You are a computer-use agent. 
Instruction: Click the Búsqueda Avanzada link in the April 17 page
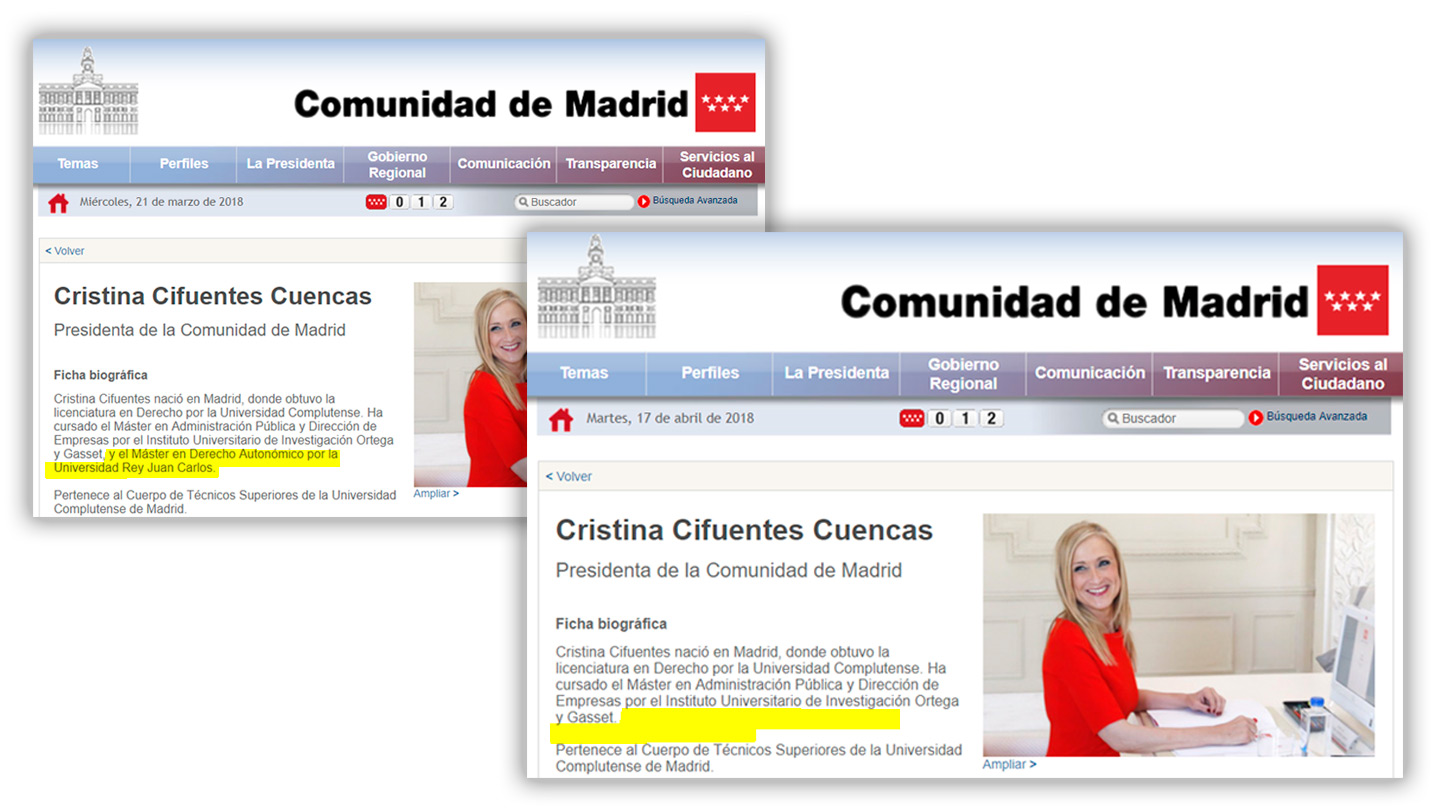point(1316,417)
